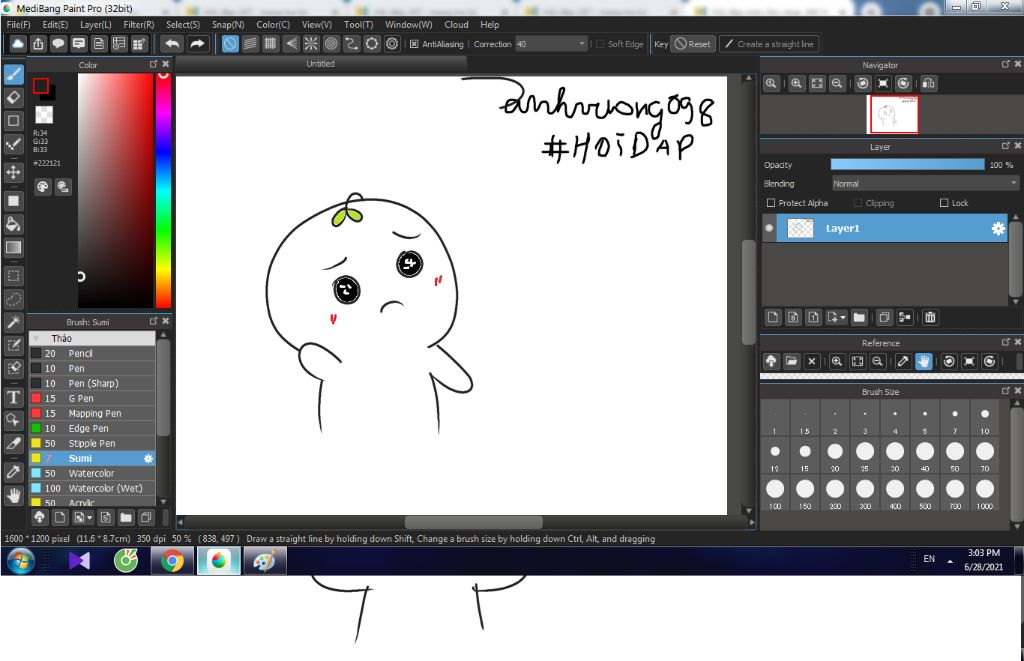Click the rainbow hue strip
The height and width of the screenshot is (661, 1024).
[x=163, y=190]
